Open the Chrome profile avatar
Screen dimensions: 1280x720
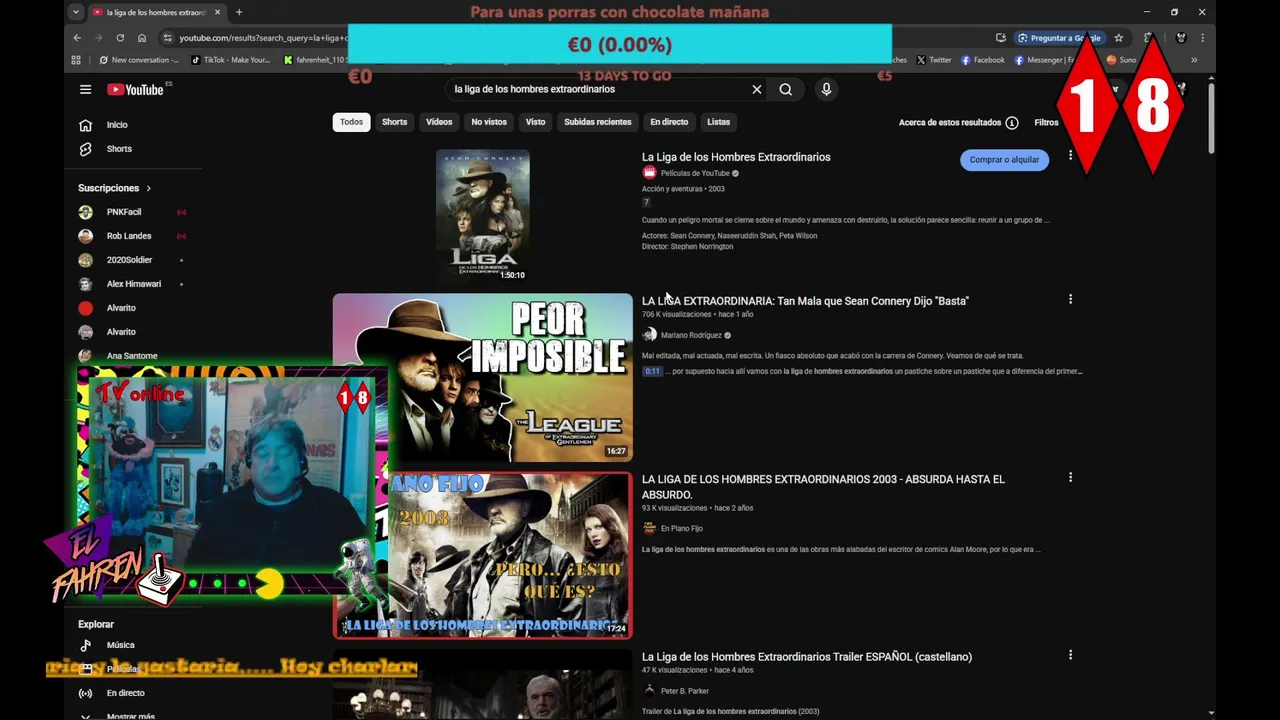[1181, 38]
